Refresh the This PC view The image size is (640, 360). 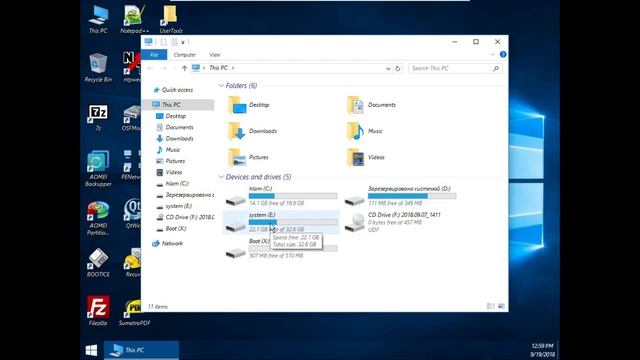[398, 68]
